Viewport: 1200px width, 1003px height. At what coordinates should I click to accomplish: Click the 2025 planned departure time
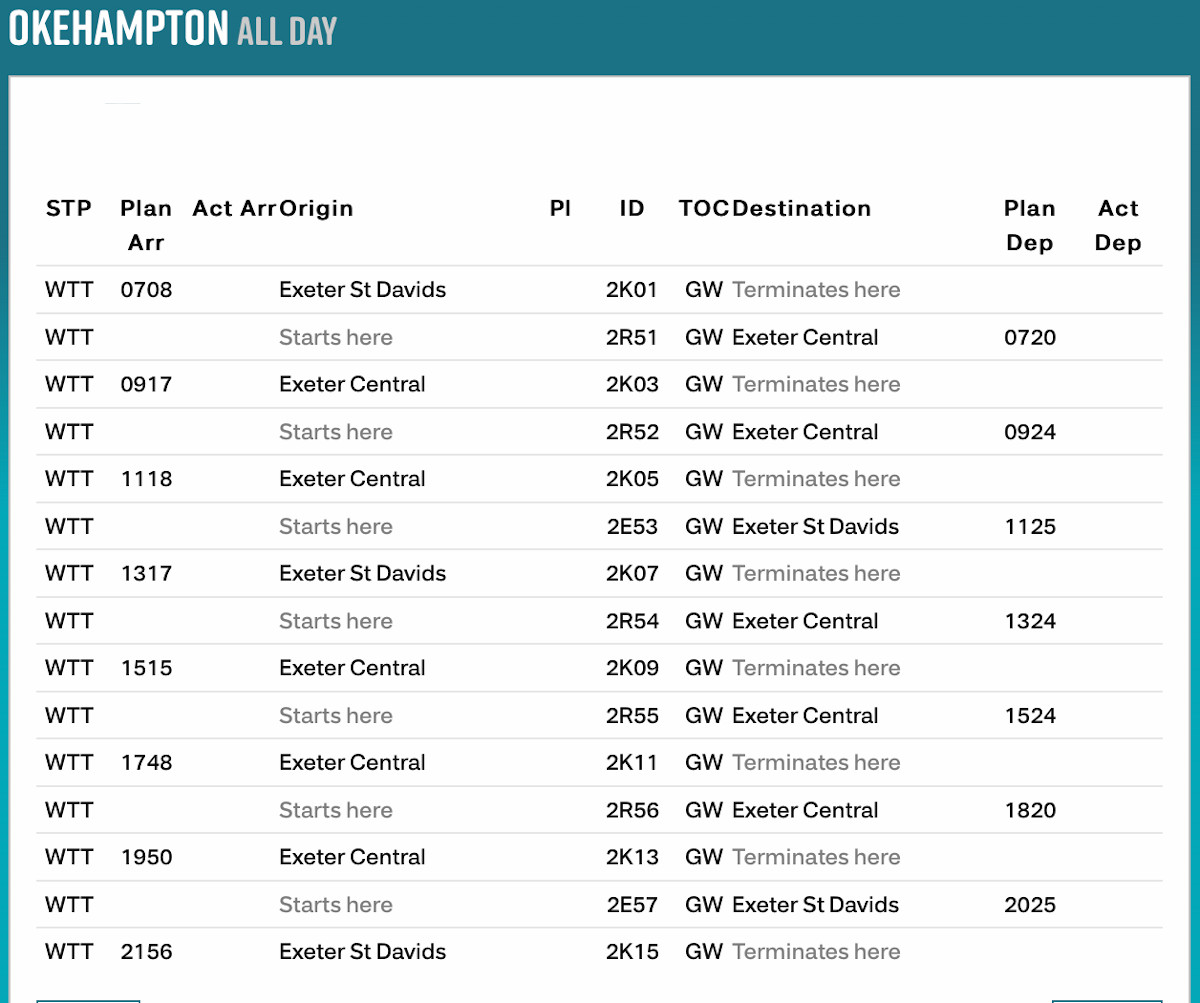[1030, 905]
